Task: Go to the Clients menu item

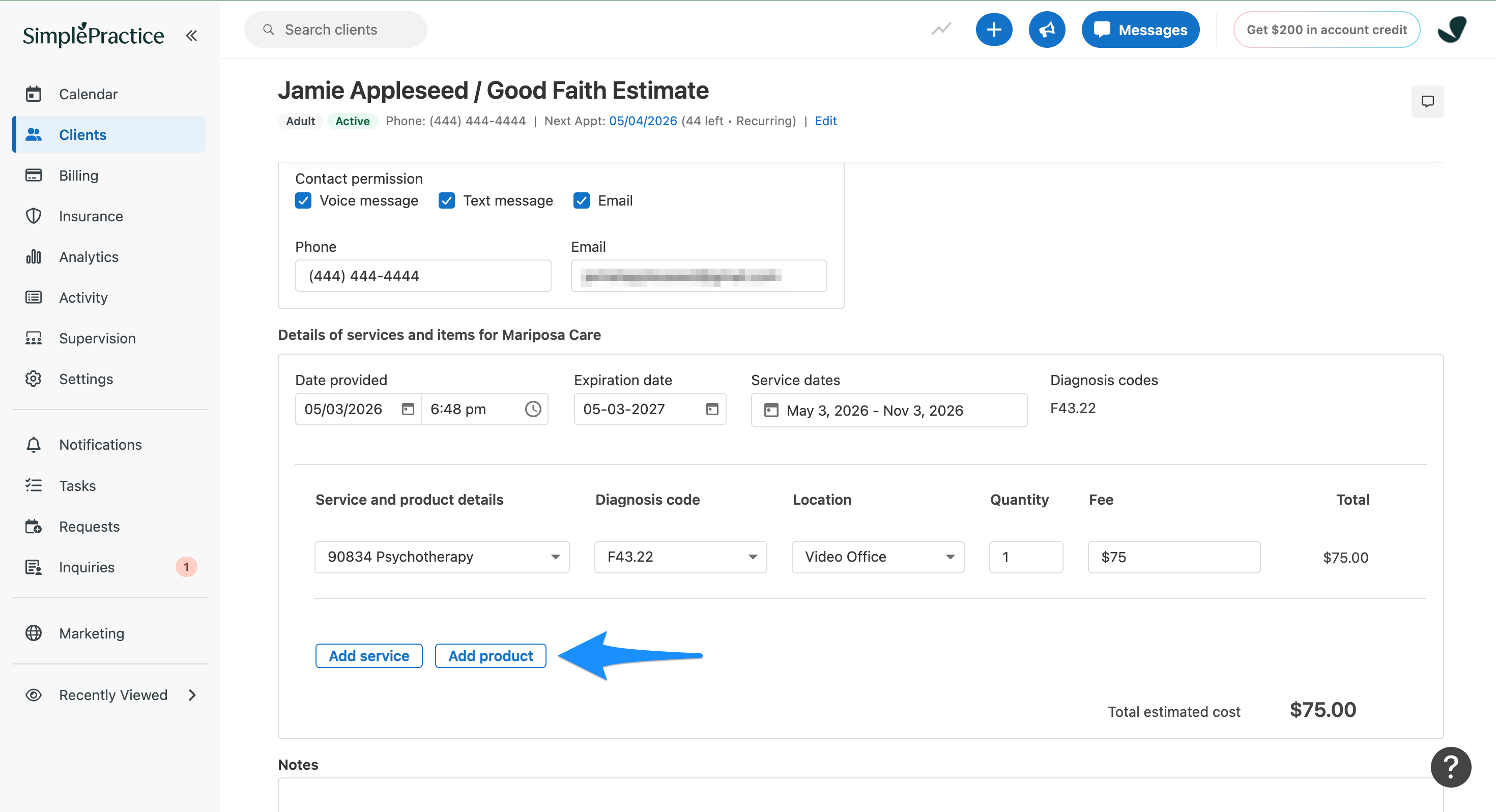Action: point(109,134)
